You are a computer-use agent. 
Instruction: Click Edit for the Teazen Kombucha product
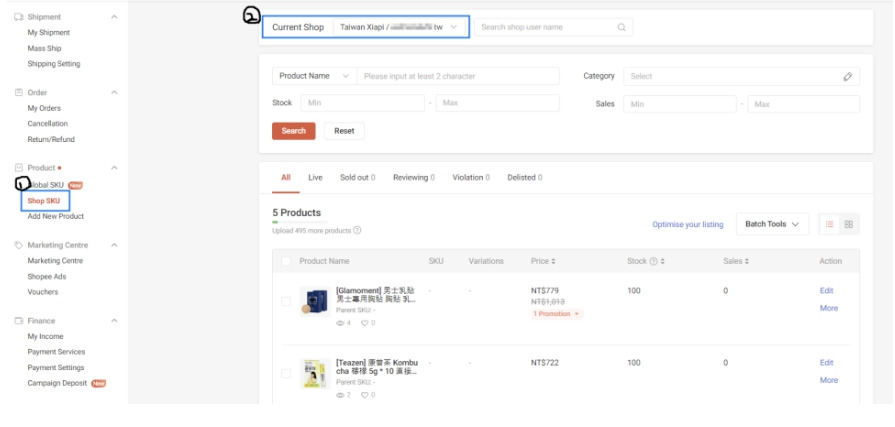[827, 362]
